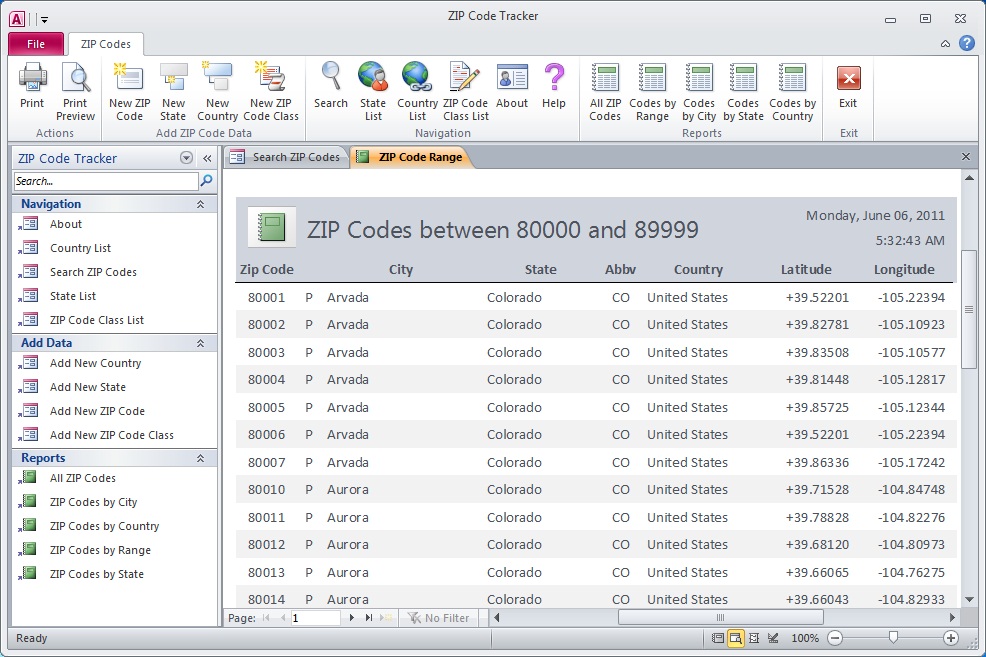Go to the next report page
The height and width of the screenshot is (657, 986).
tap(352, 618)
